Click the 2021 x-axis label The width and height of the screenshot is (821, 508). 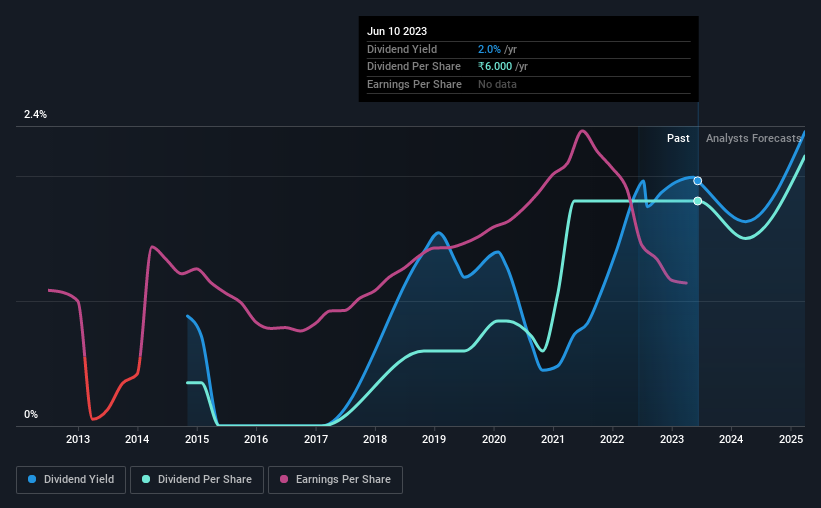(553, 439)
